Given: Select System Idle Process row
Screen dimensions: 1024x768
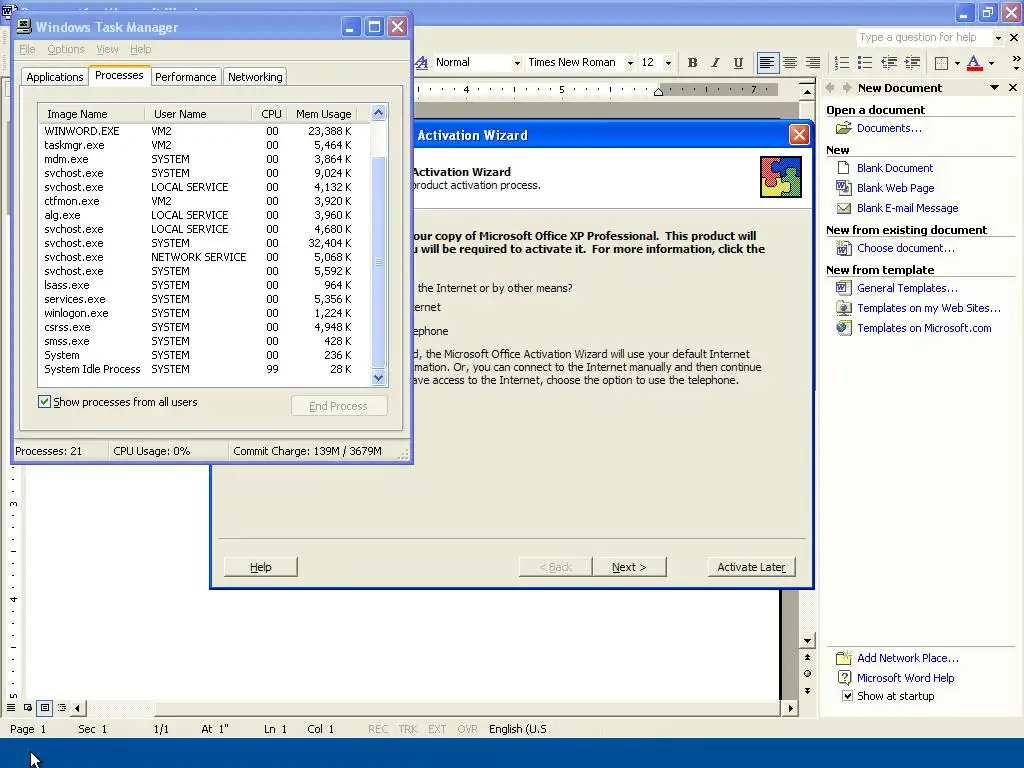Looking at the screenshot, I should tap(204, 369).
